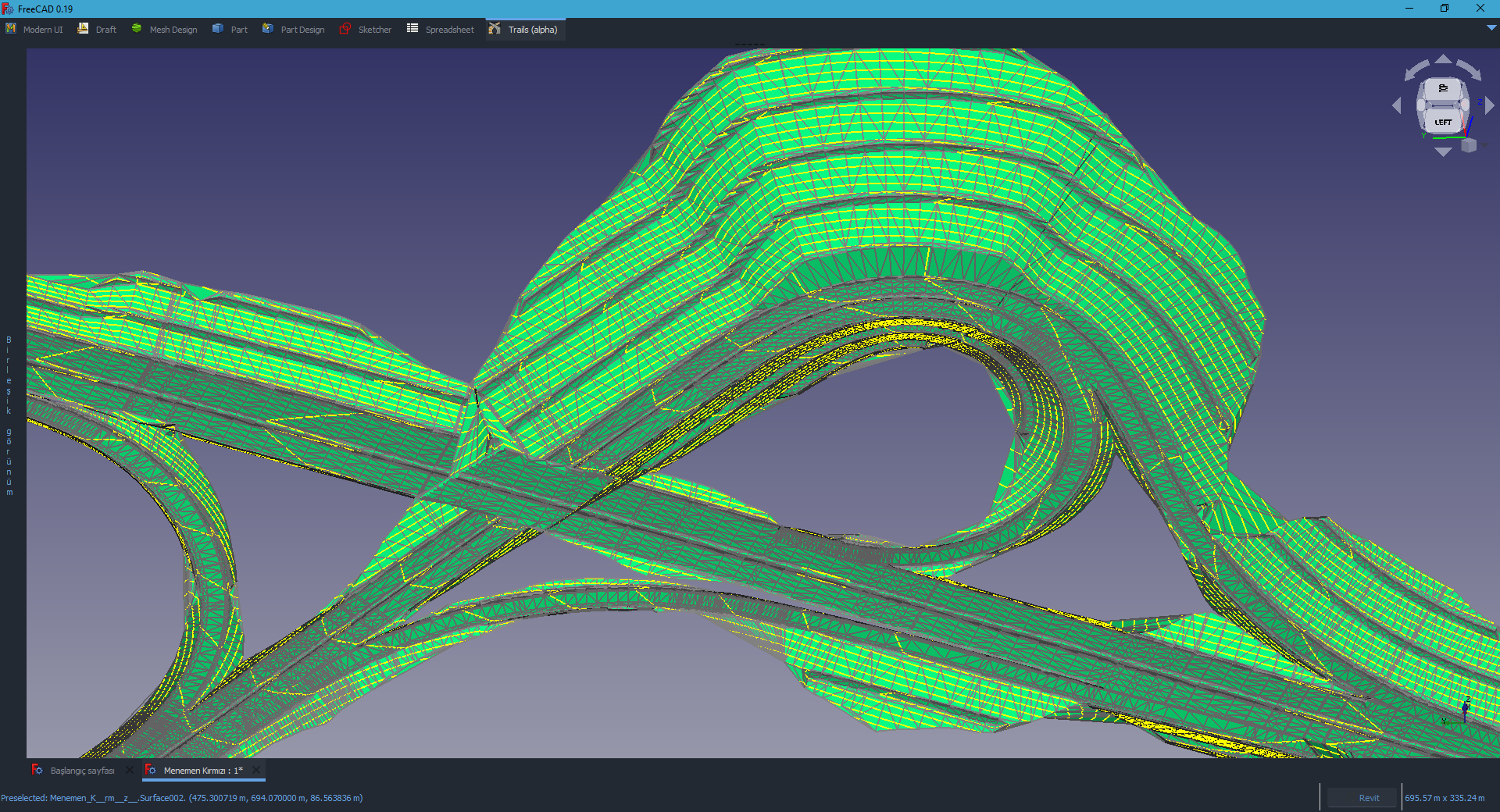
Task: Open the Sketcher workbench tab
Action: (x=366, y=30)
